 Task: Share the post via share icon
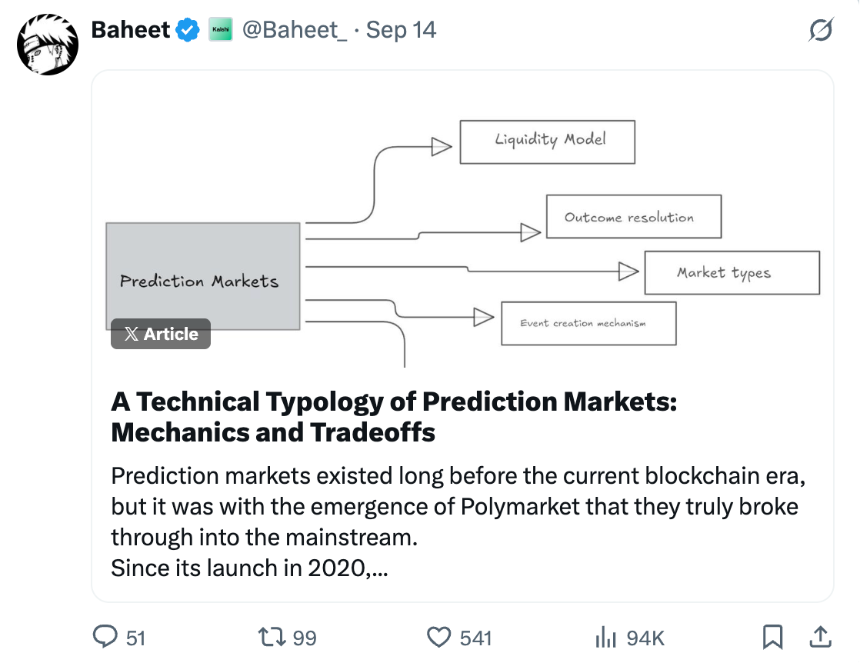pos(820,636)
